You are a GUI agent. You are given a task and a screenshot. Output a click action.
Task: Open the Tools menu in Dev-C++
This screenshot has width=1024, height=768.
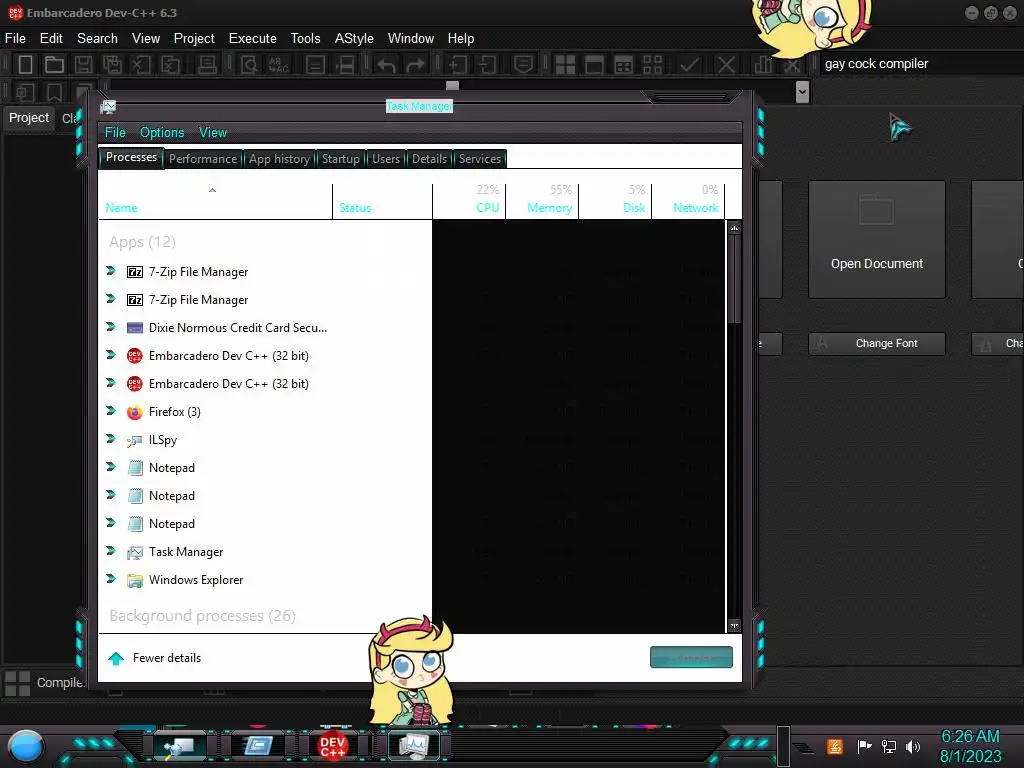[x=305, y=39]
